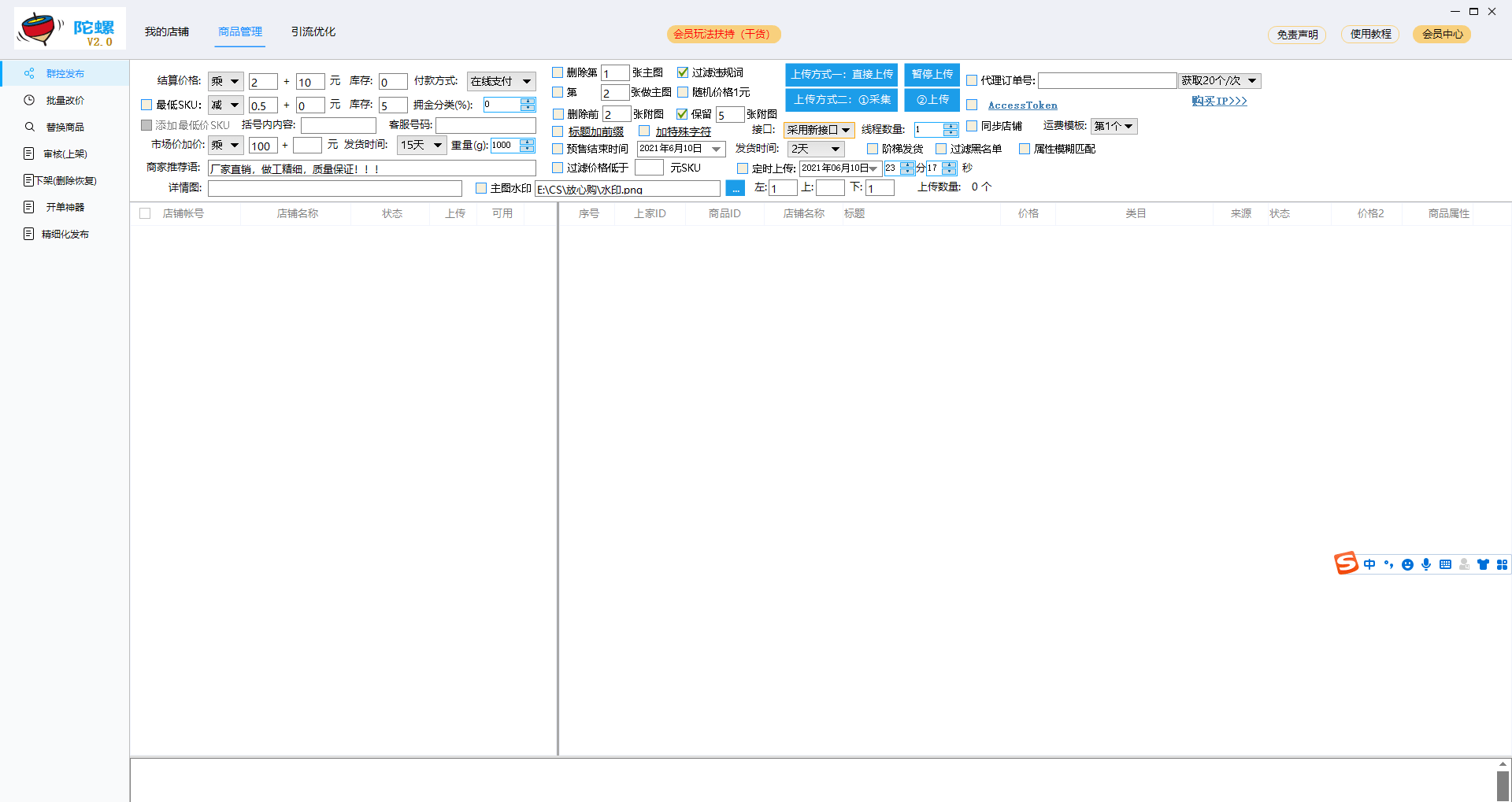Open the 最低SKU 减 operator dropdown

pos(226,105)
